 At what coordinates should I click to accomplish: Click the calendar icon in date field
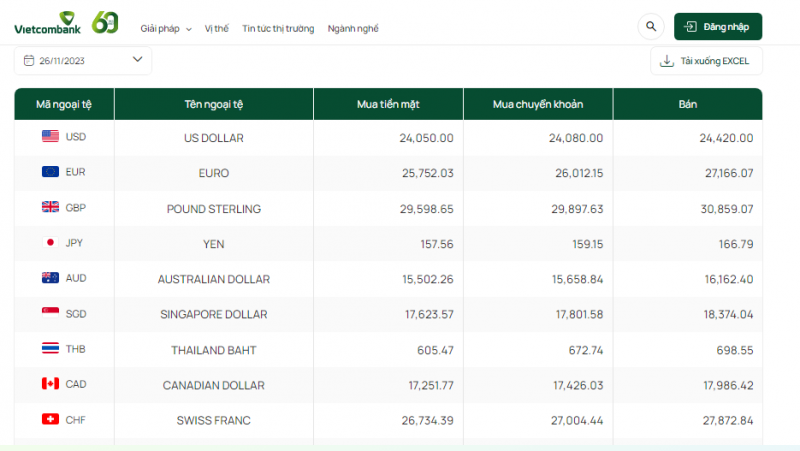28,61
